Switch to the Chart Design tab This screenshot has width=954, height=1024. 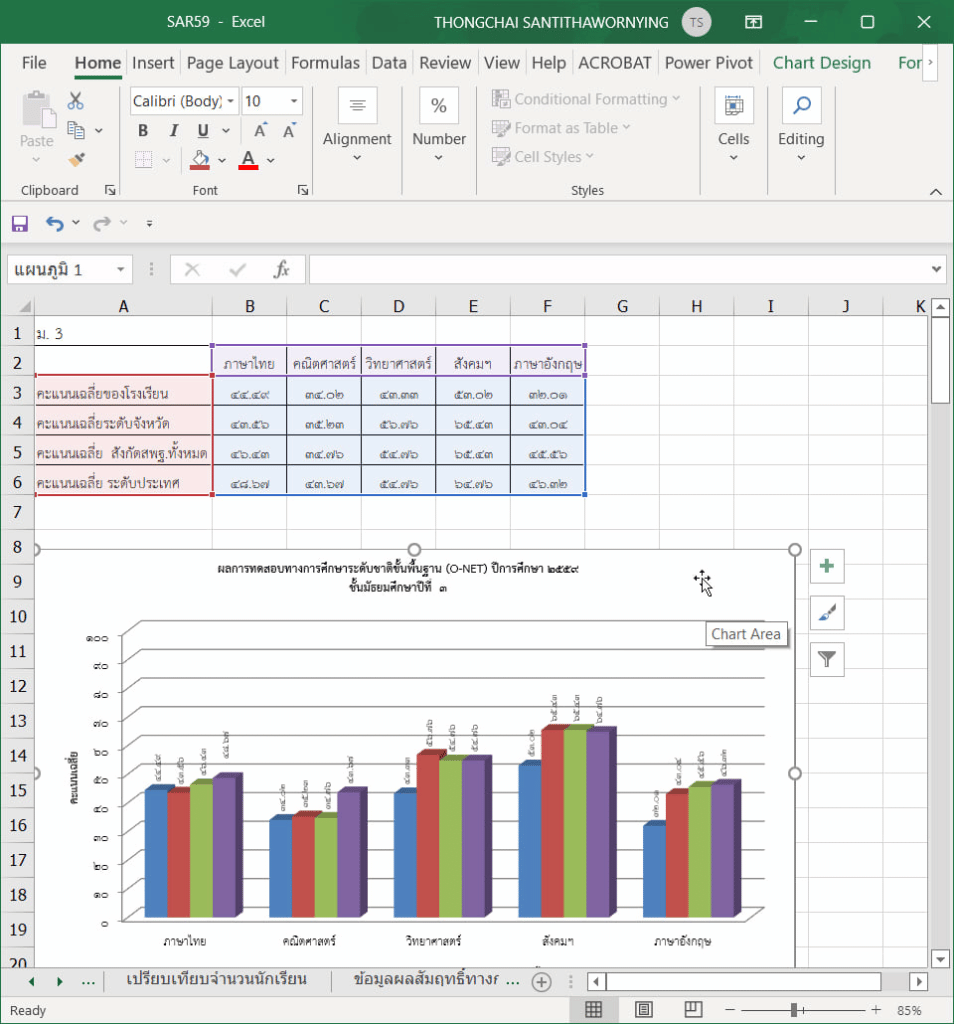(821, 63)
